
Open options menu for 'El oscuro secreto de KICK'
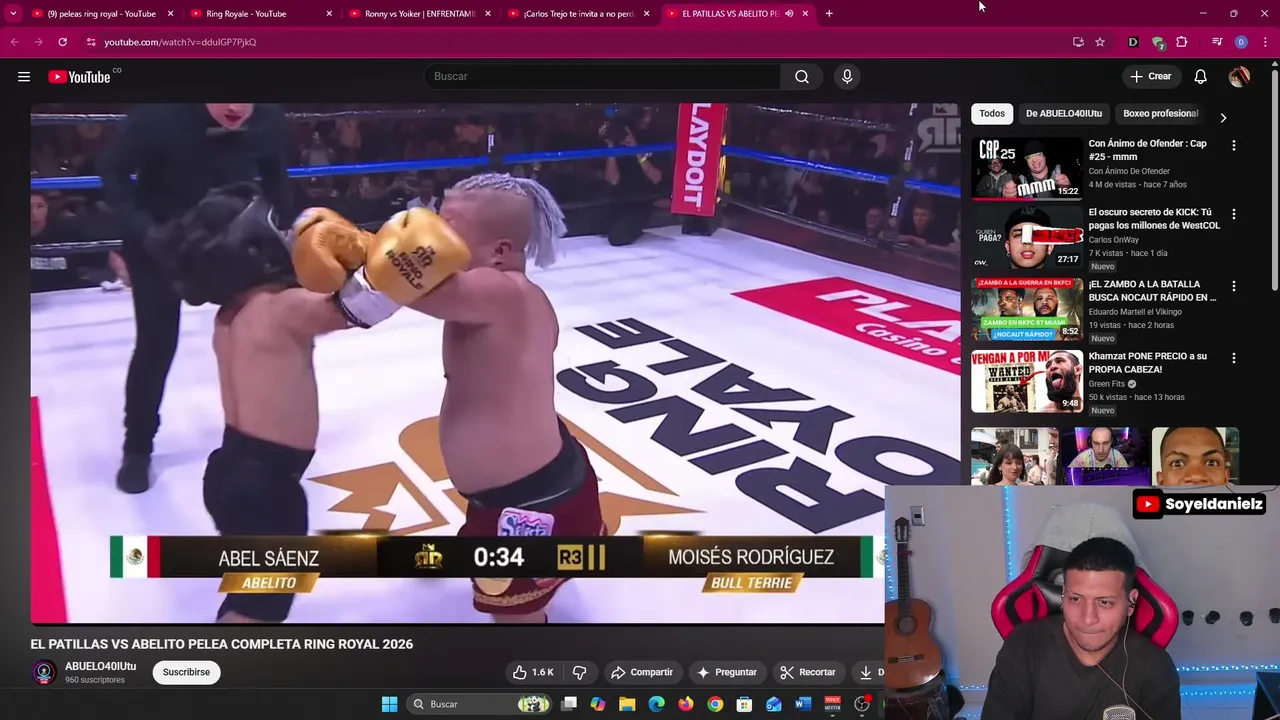[x=1234, y=214]
